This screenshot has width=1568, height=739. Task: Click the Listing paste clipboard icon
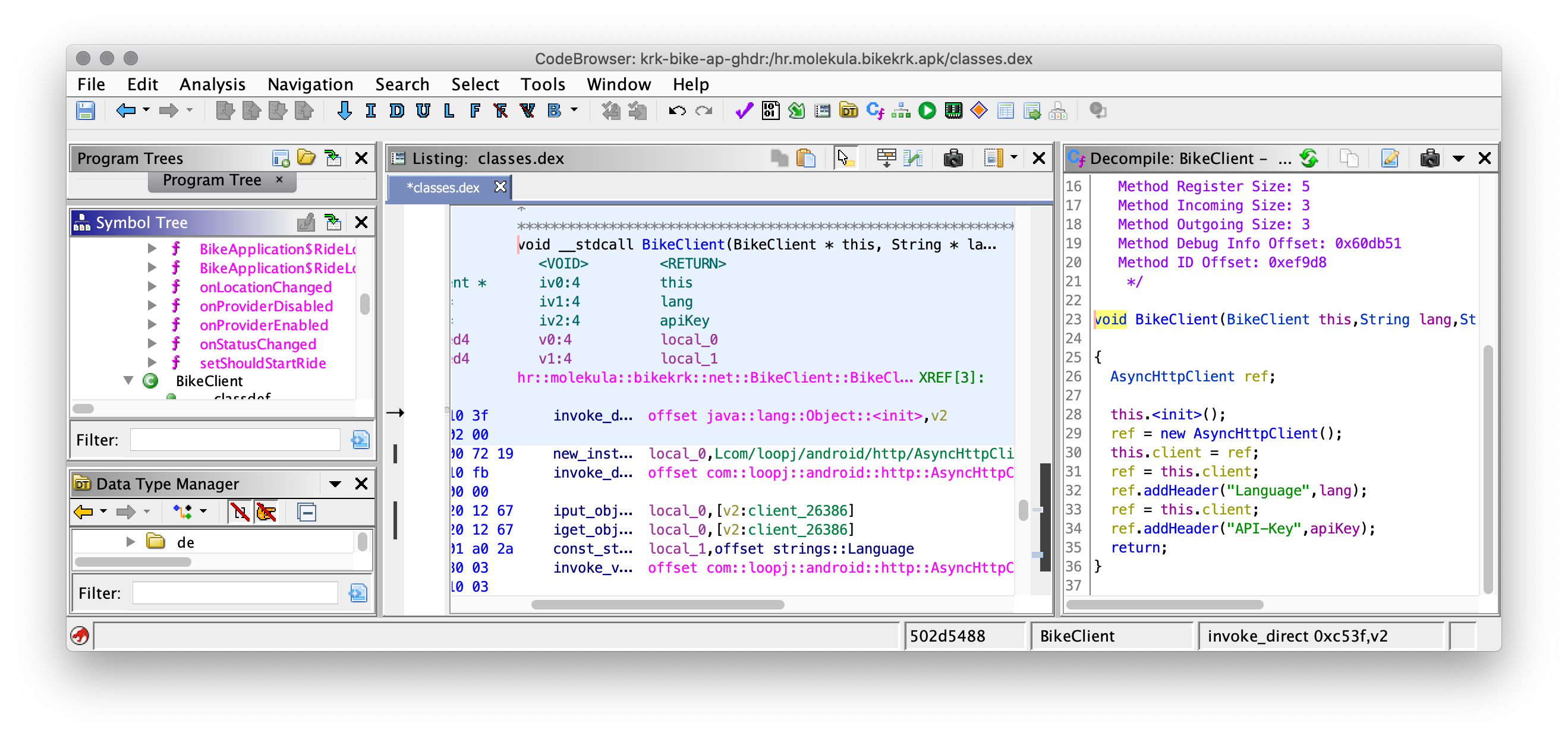806,159
